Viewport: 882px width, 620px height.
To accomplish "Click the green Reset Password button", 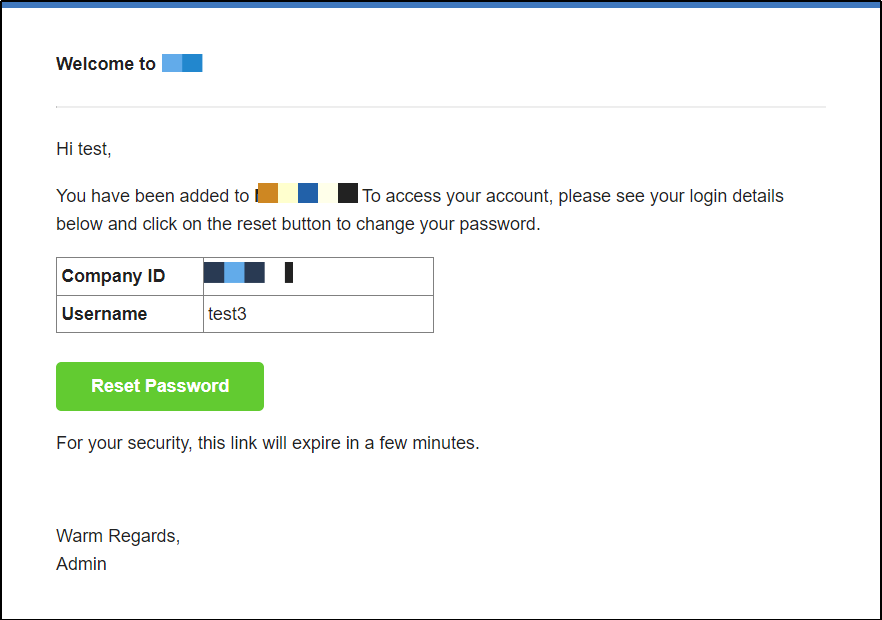I will coord(160,386).
